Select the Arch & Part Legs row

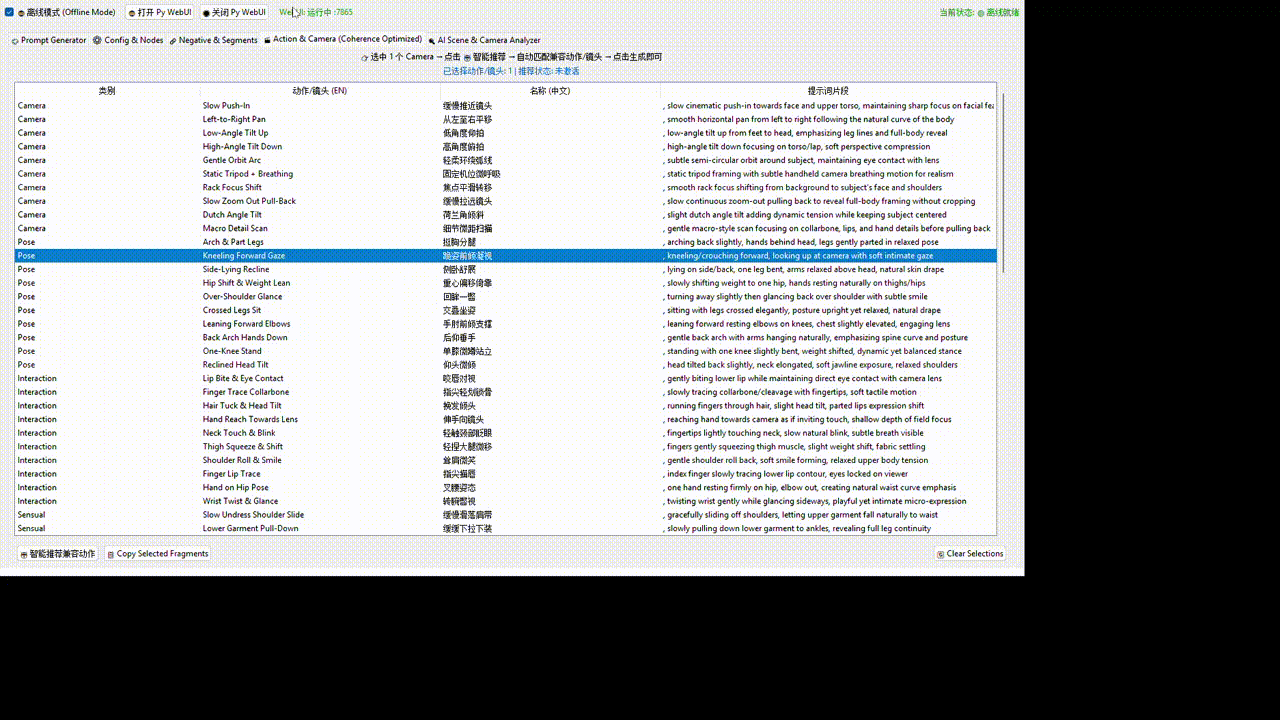click(506, 242)
